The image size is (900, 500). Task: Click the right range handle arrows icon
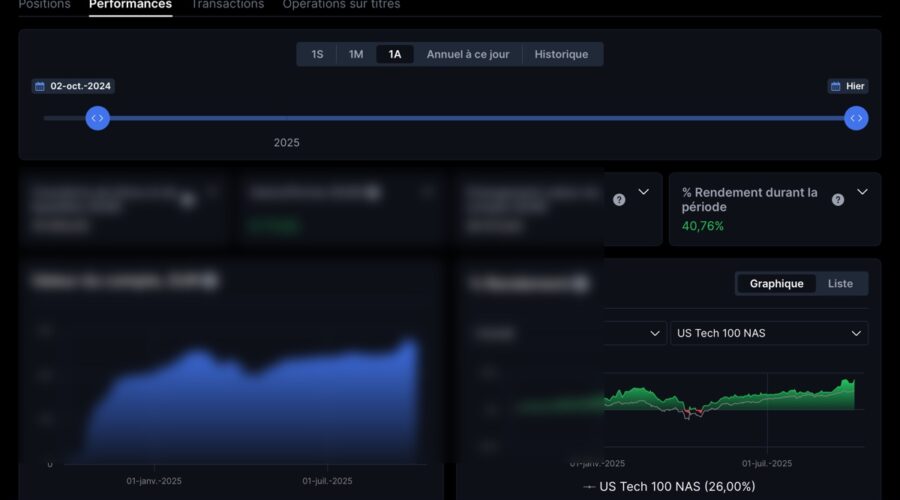(x=855, y=118)
